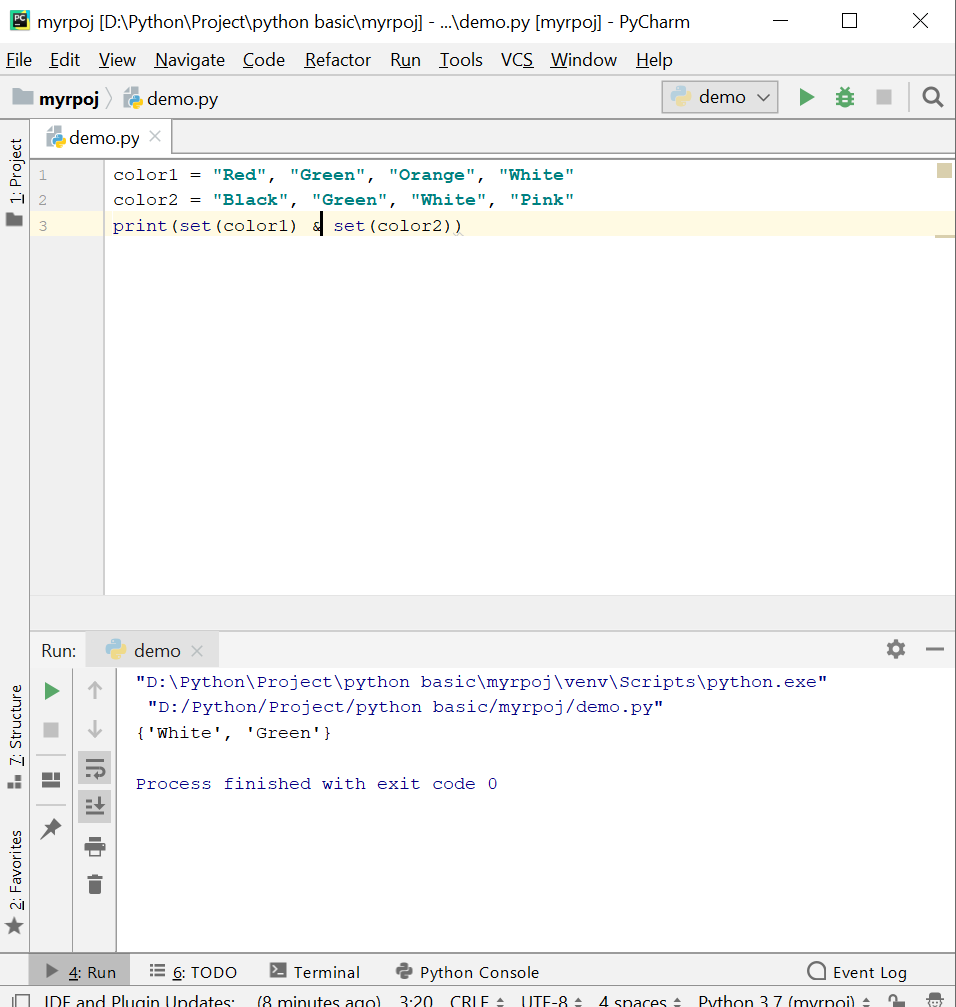Clear console output with trash icon

95,884
